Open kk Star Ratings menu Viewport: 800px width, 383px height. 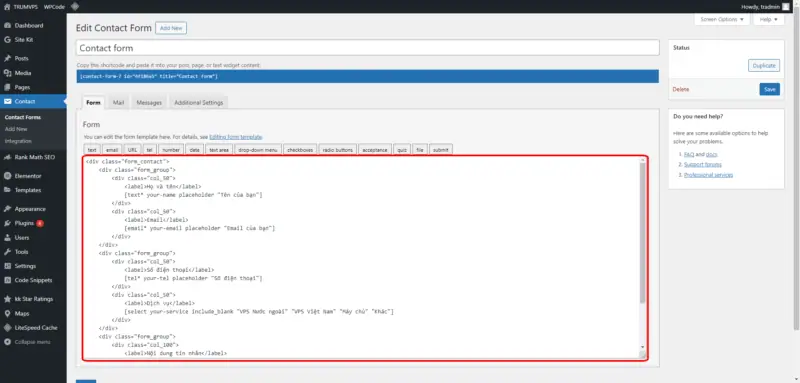tap(33, 299)
